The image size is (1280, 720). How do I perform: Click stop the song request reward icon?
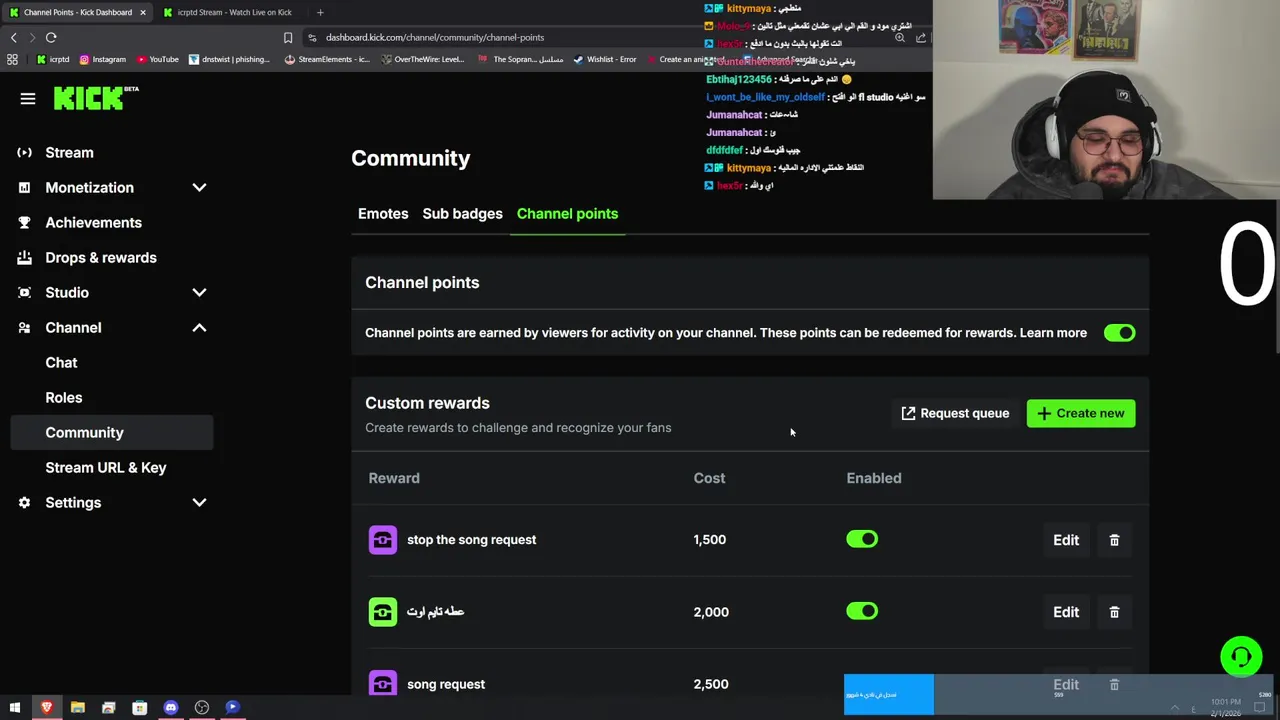383,540
